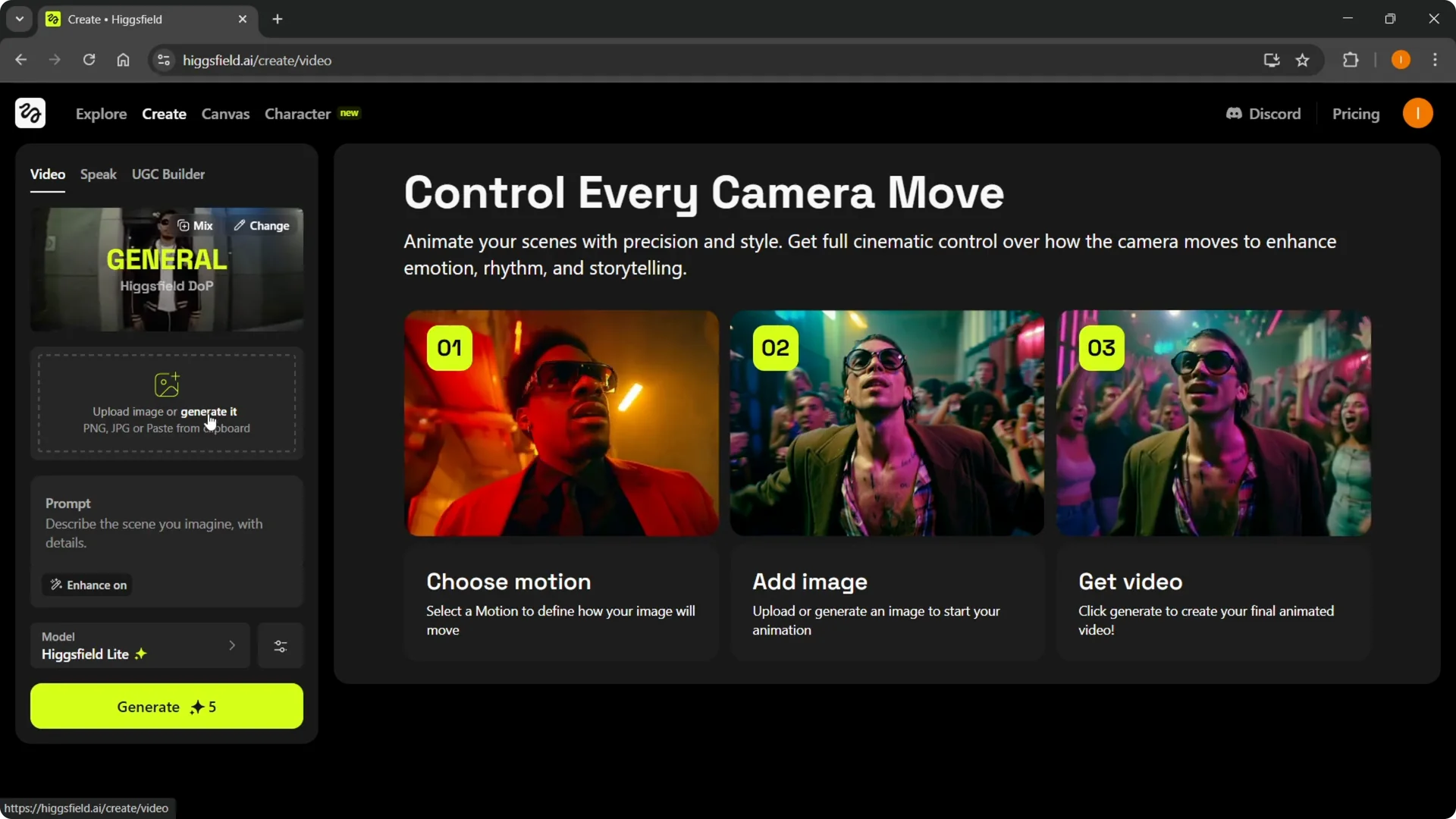Toggle the Enhance on setting
1456x819 pixels.
(x=86, y=585)
